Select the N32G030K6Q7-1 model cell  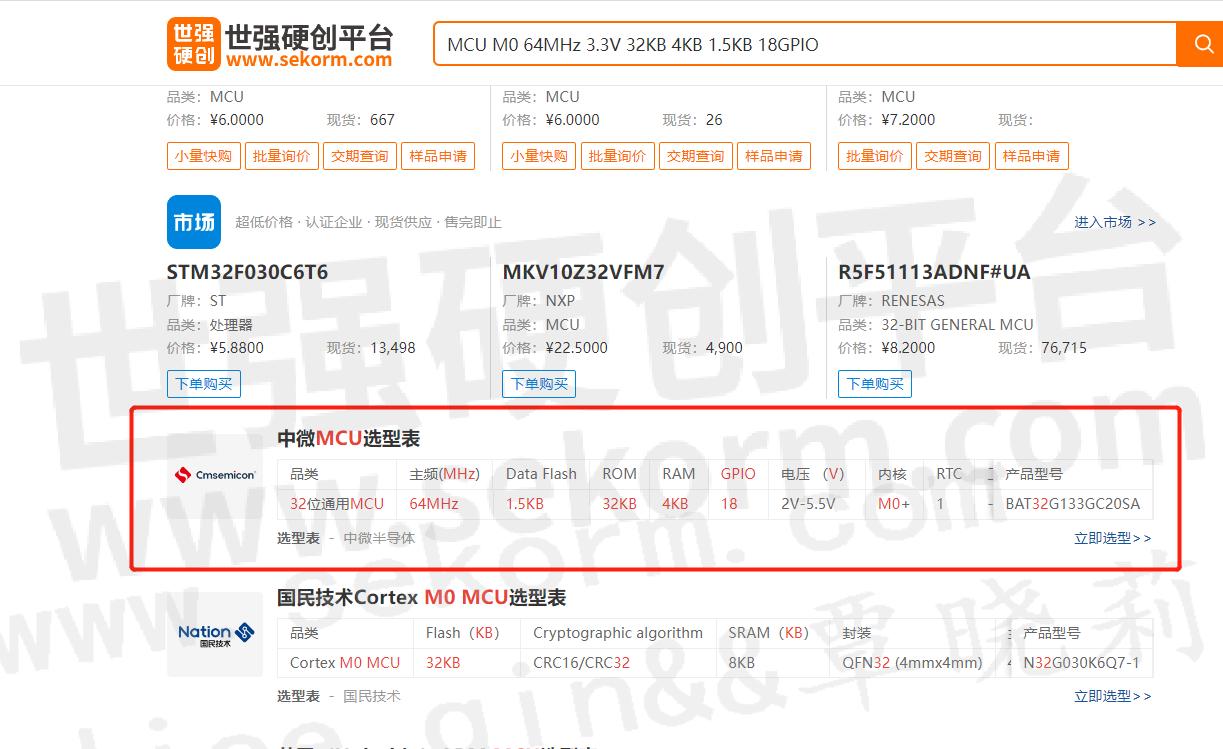[x=1081, y=663]
